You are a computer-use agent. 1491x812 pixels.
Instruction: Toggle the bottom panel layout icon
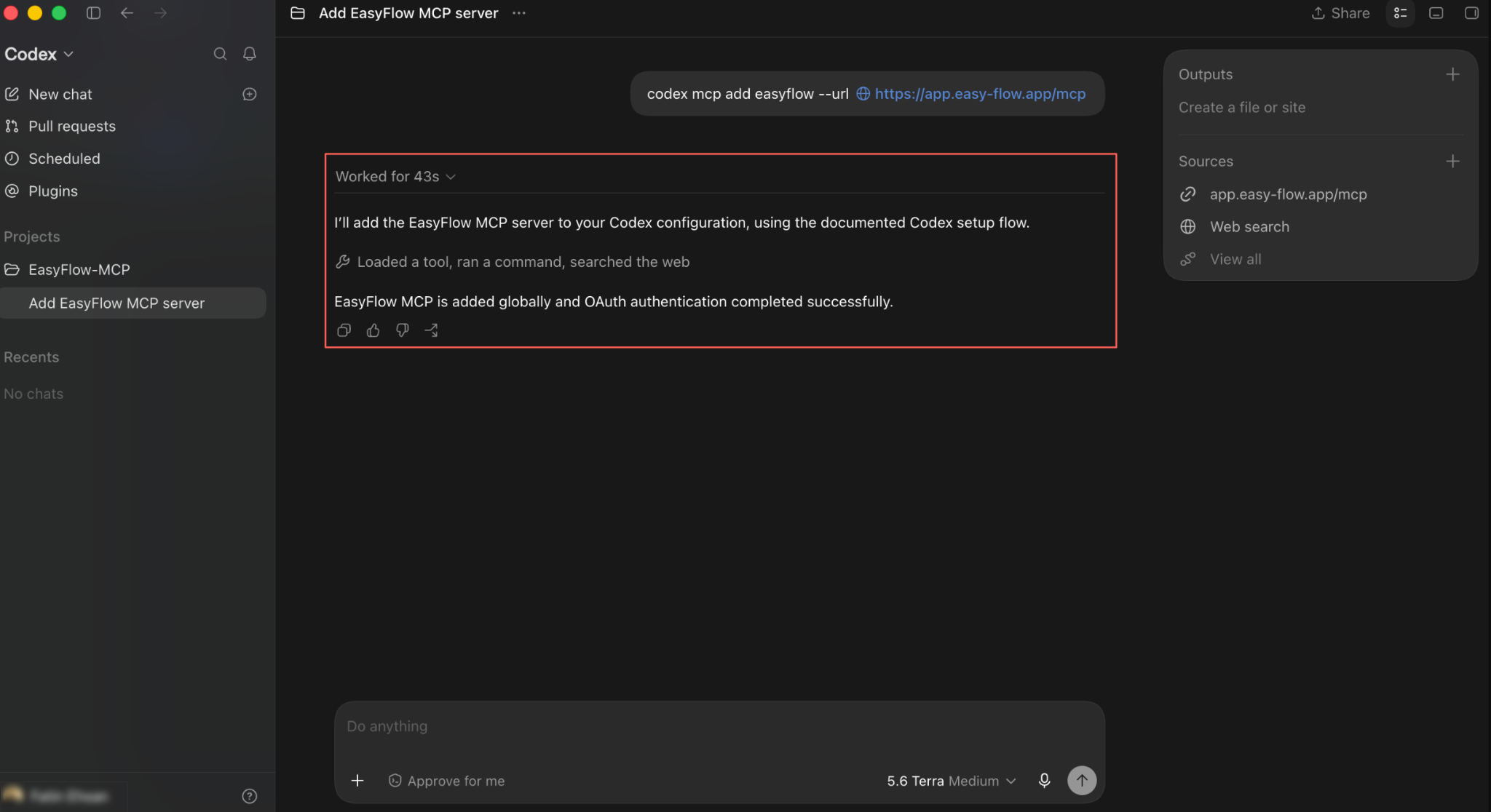(x=1436, y=13)
